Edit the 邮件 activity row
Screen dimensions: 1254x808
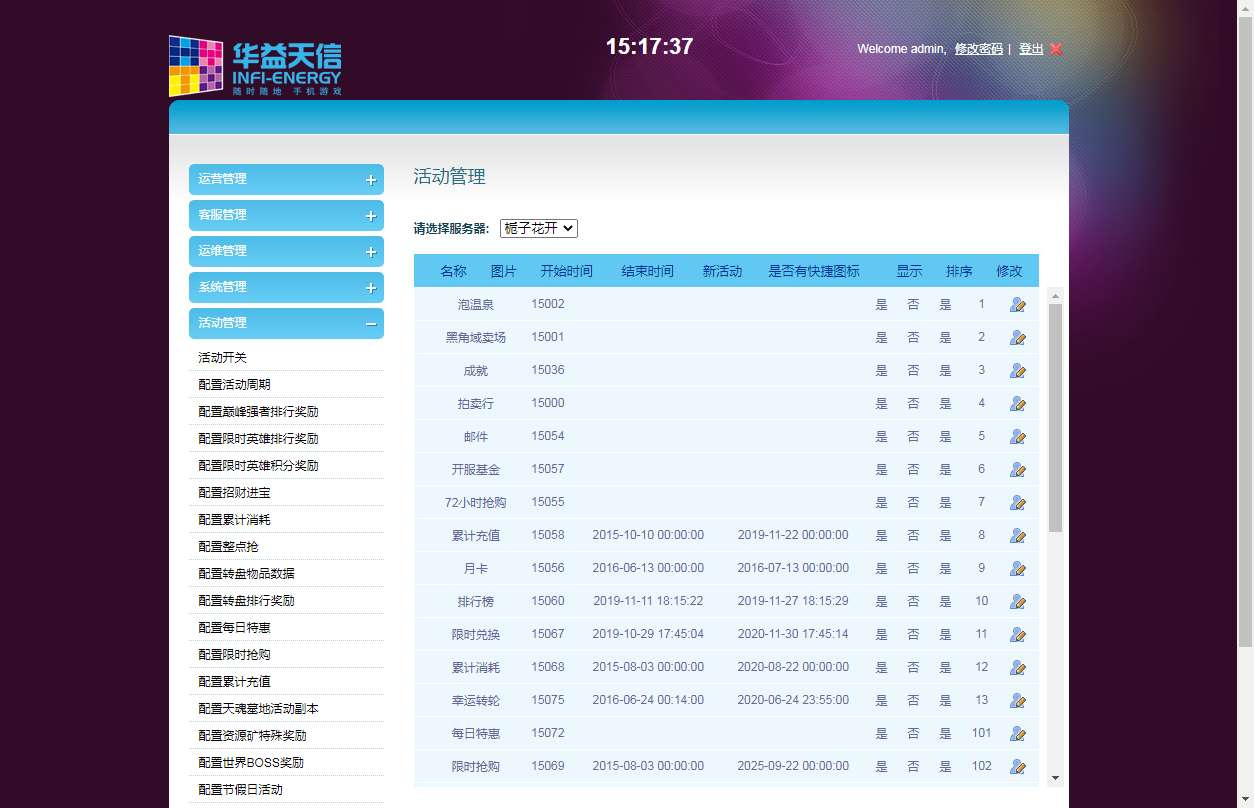click(1018, 437)
